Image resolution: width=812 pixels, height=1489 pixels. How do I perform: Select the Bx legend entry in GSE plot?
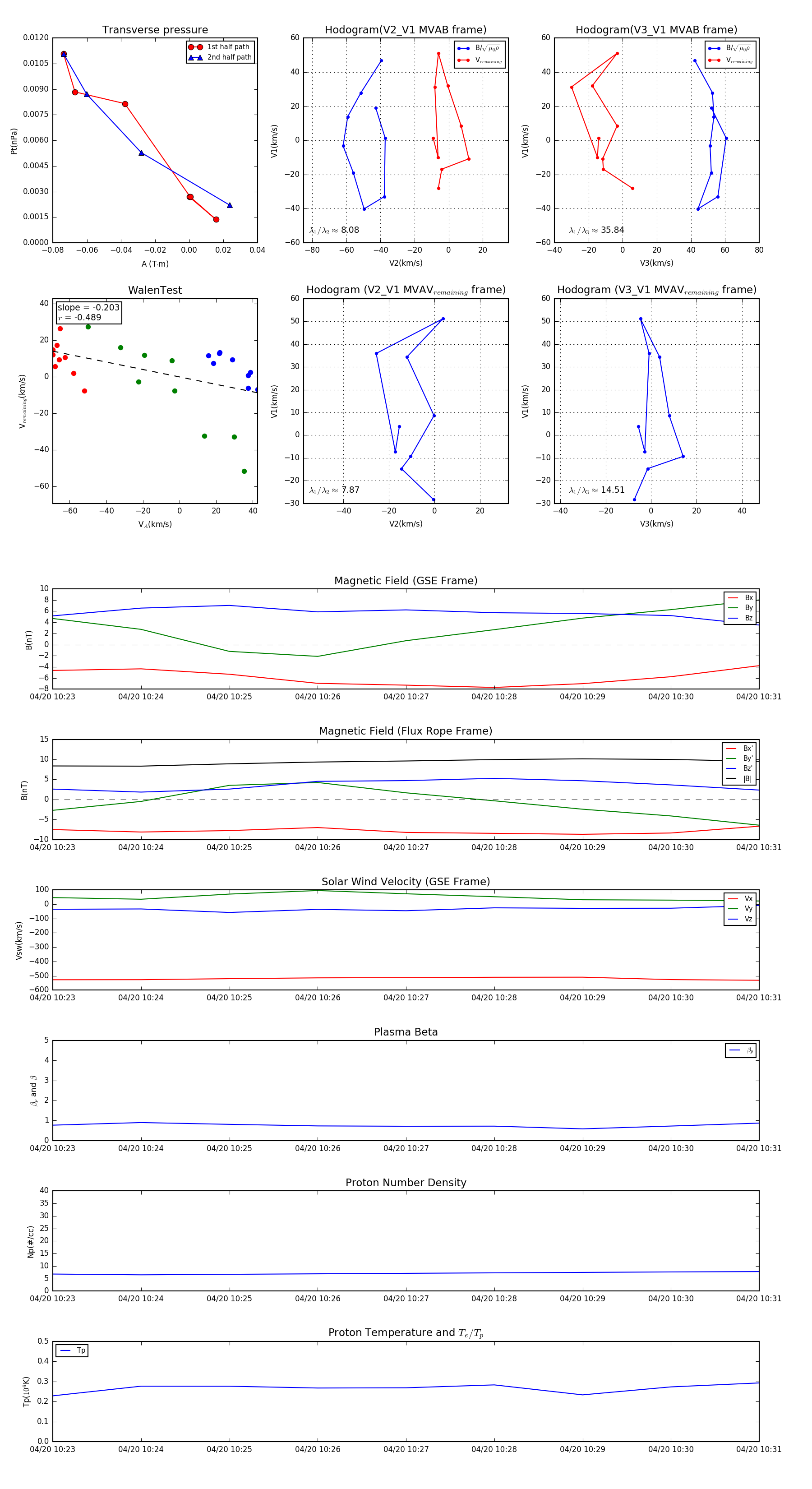tap(740, 598)
